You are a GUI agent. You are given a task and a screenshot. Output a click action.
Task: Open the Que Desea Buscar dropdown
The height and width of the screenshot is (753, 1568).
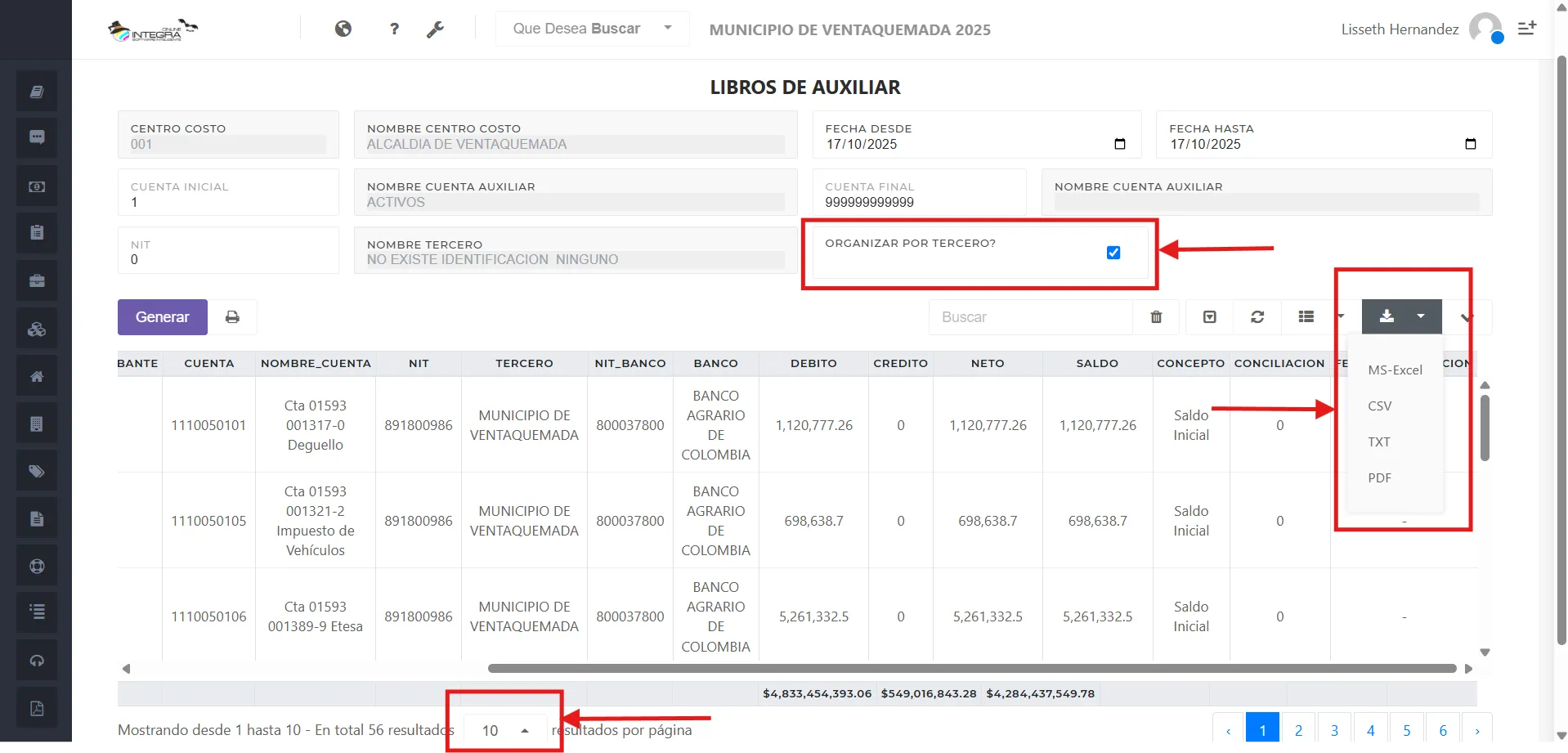coord(590,29)
